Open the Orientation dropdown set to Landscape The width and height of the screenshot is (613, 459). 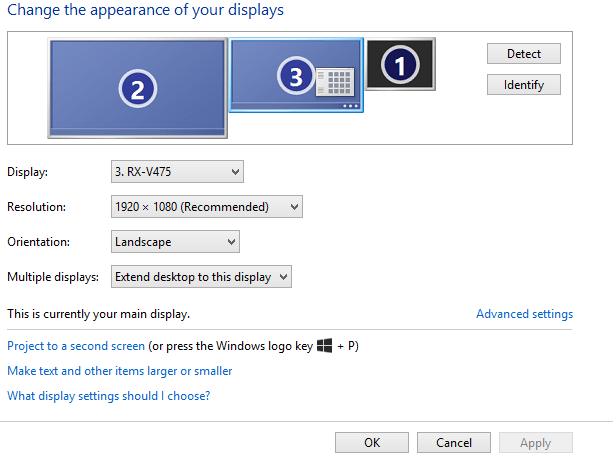coord(175,242)
